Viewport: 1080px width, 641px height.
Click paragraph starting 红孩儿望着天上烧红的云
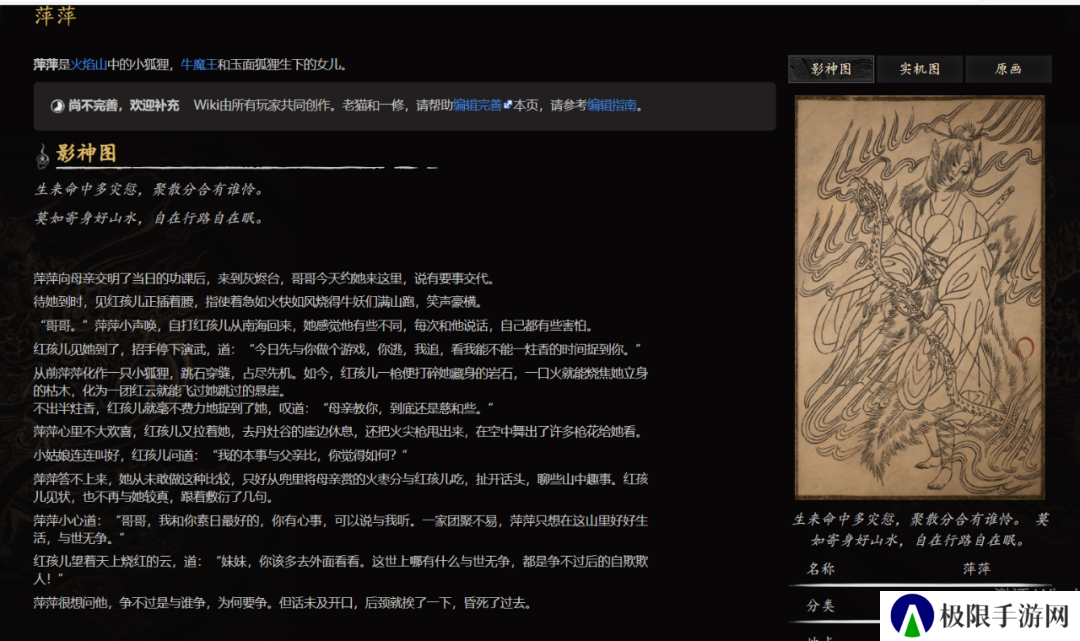[341, 569]
